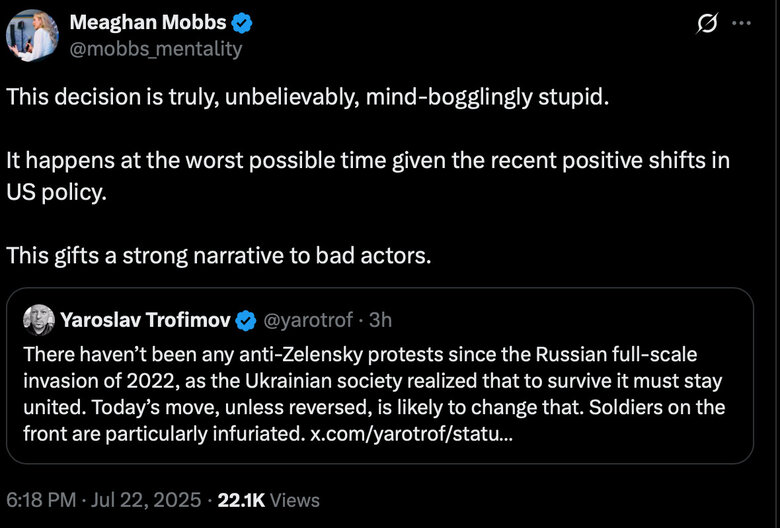Open the Grok explain-post icon

(x=706, y=24)
